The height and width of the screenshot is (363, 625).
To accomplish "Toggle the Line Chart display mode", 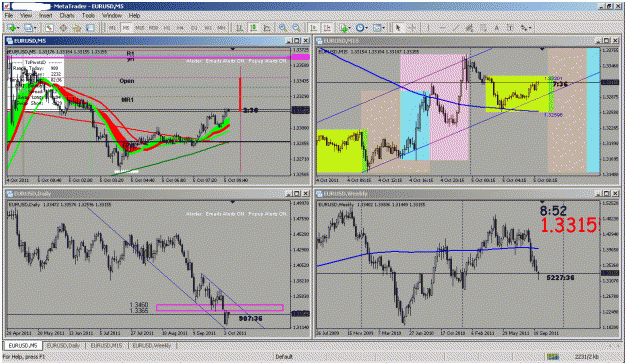I will (x=267, y=27).
